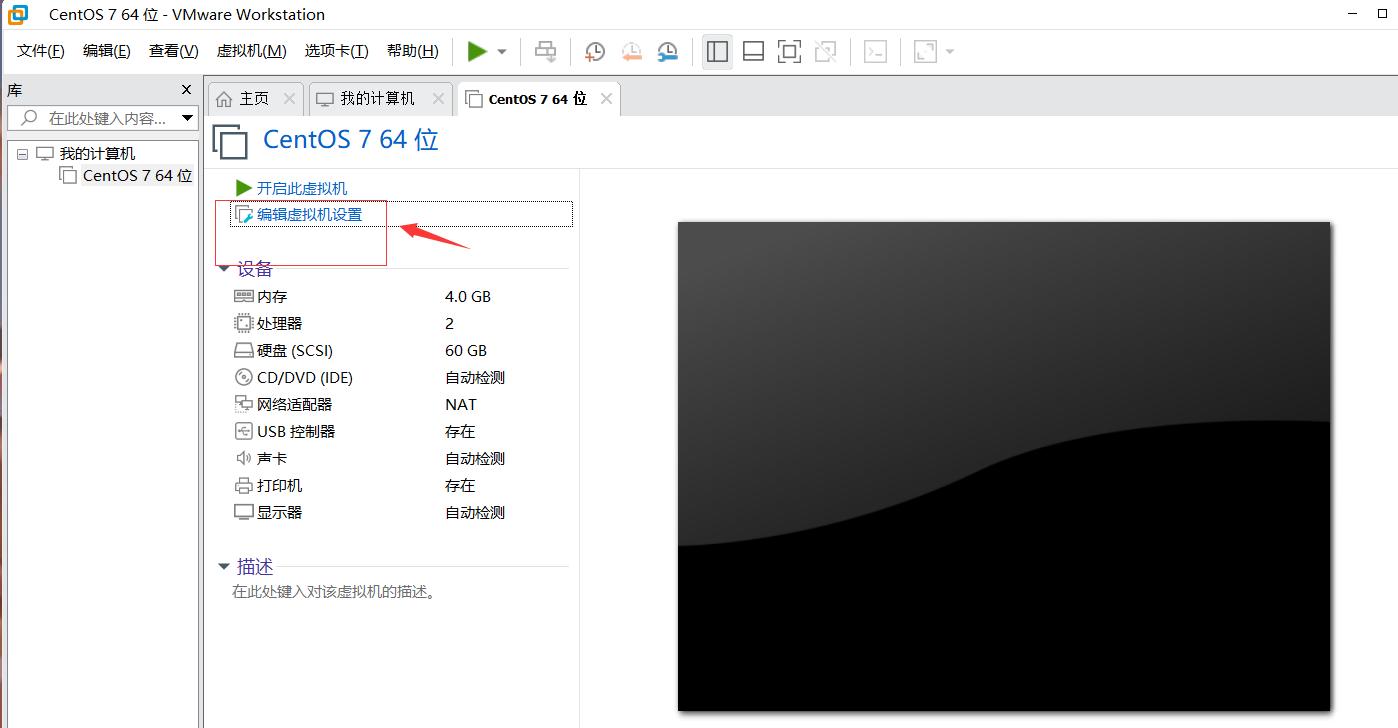Enter full screen mode icon
The height and width of the screenshot is (728, 1398).
(789, 51)
